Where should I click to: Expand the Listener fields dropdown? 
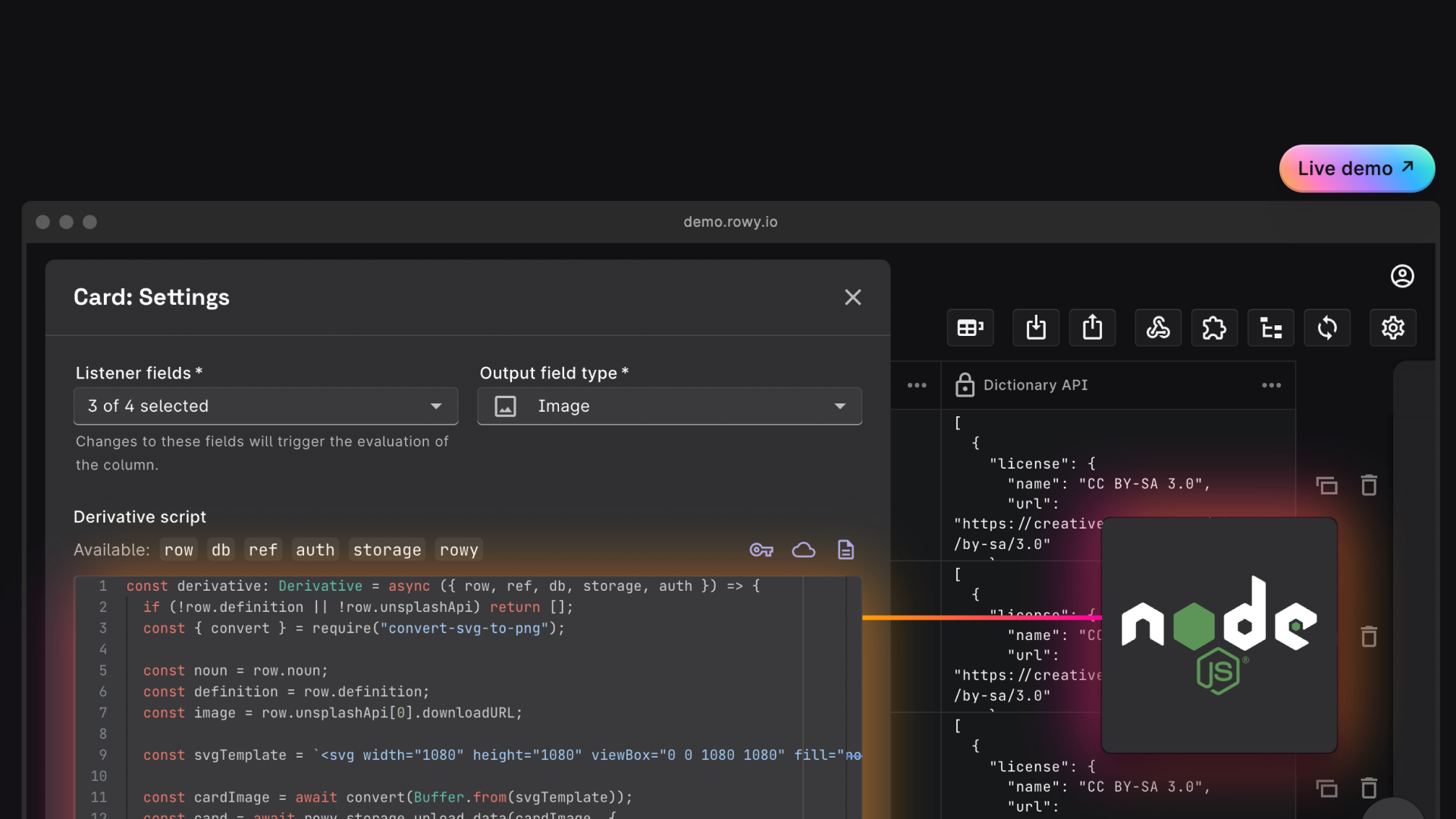(265, 406)
